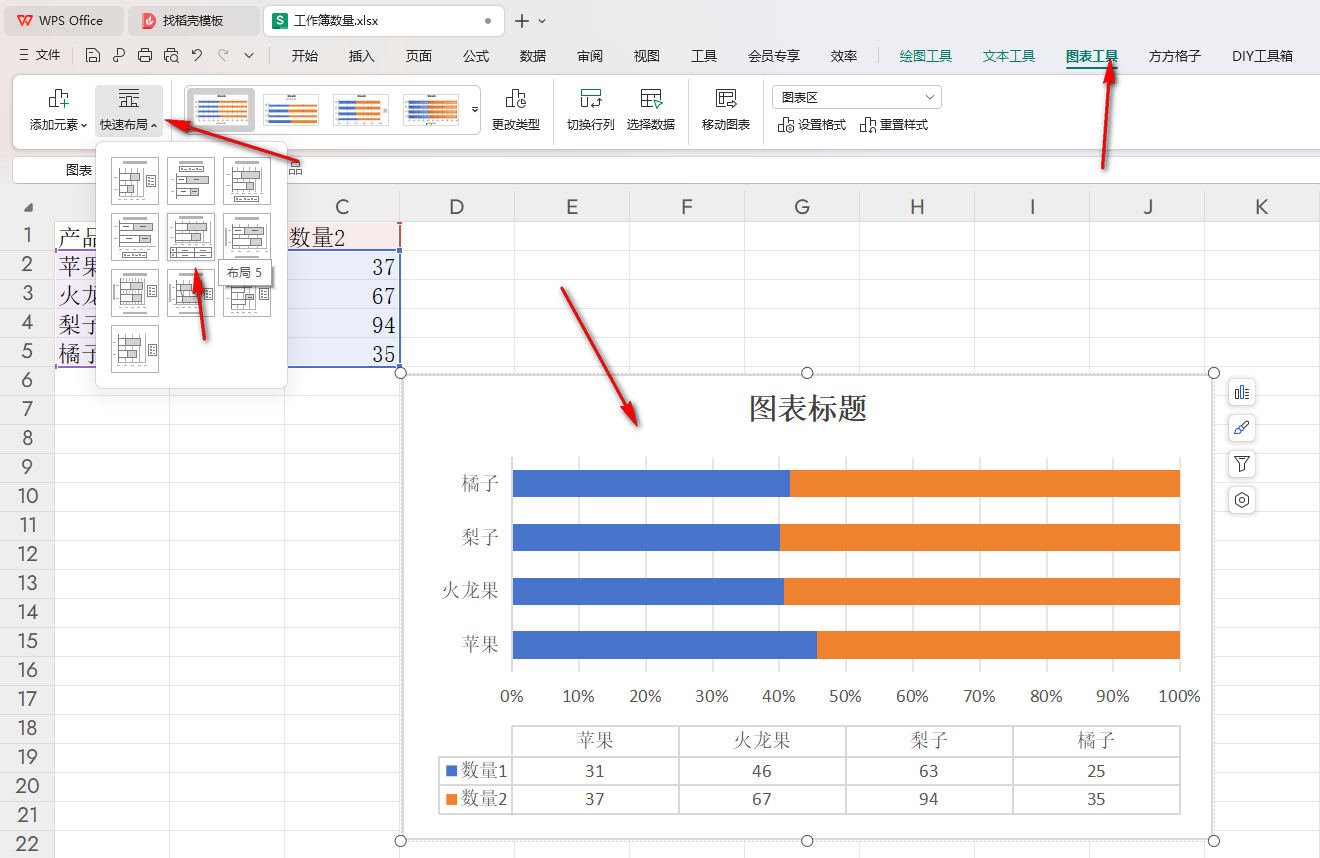This screenshot has width=1320, height=858.
Task: Open the 会员专享 member tab
Action: [x=774, y=56]
